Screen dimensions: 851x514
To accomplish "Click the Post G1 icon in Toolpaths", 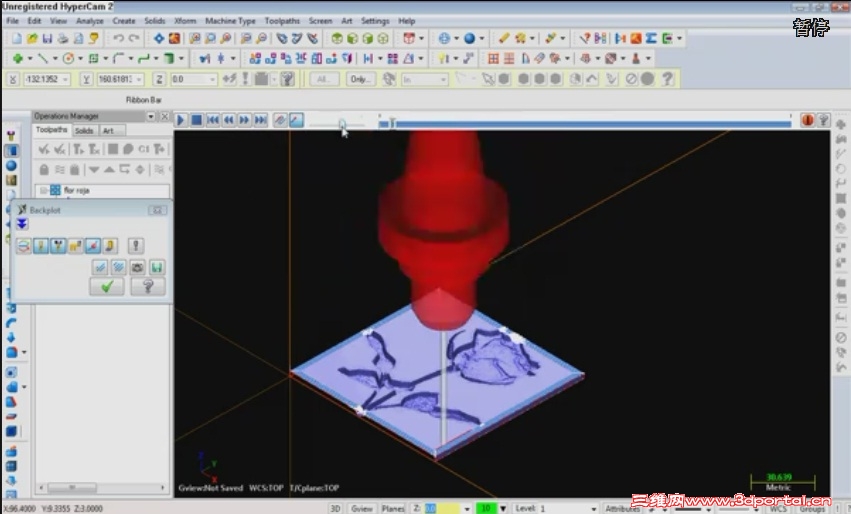I will [144, 149].
